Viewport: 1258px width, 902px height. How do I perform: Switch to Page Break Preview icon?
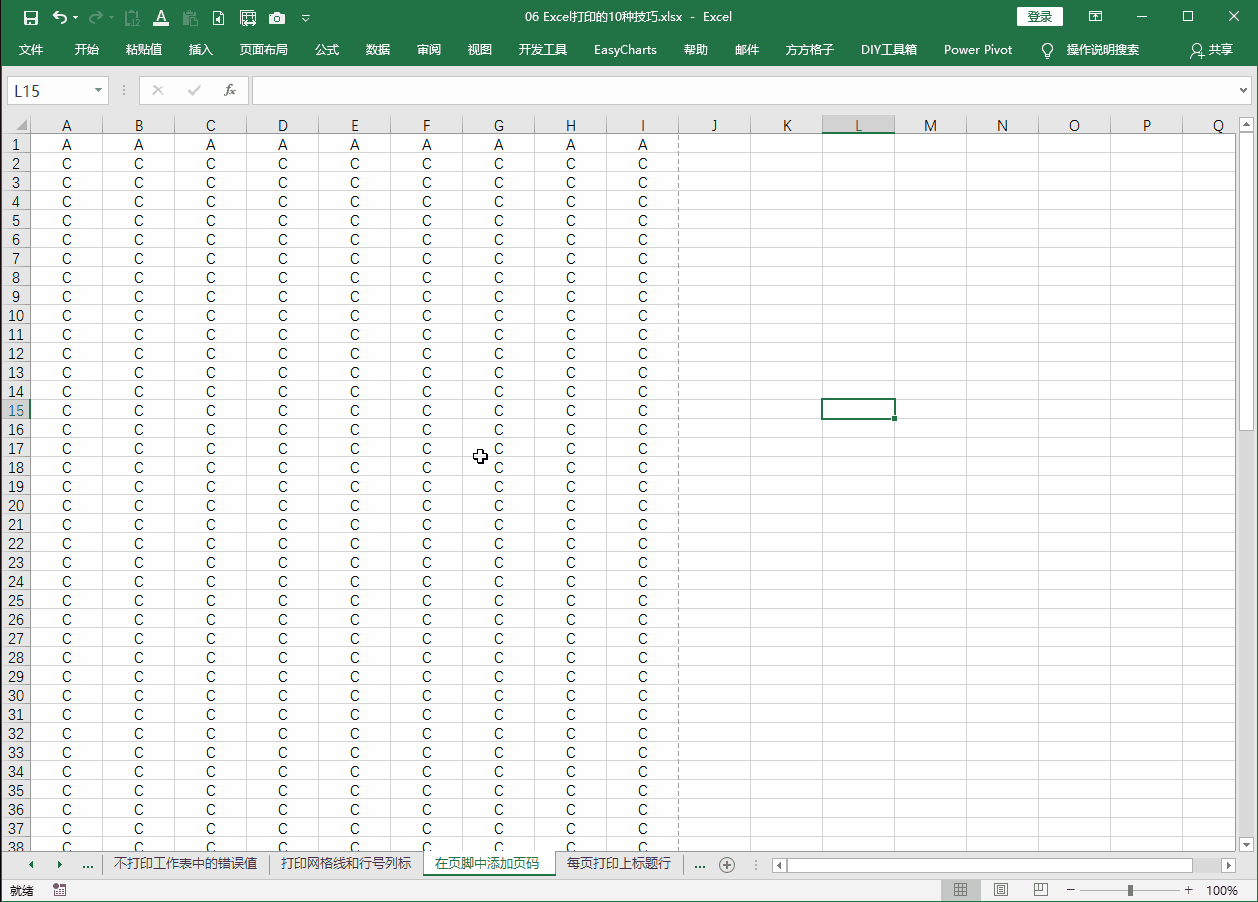tap(1040, 890)
